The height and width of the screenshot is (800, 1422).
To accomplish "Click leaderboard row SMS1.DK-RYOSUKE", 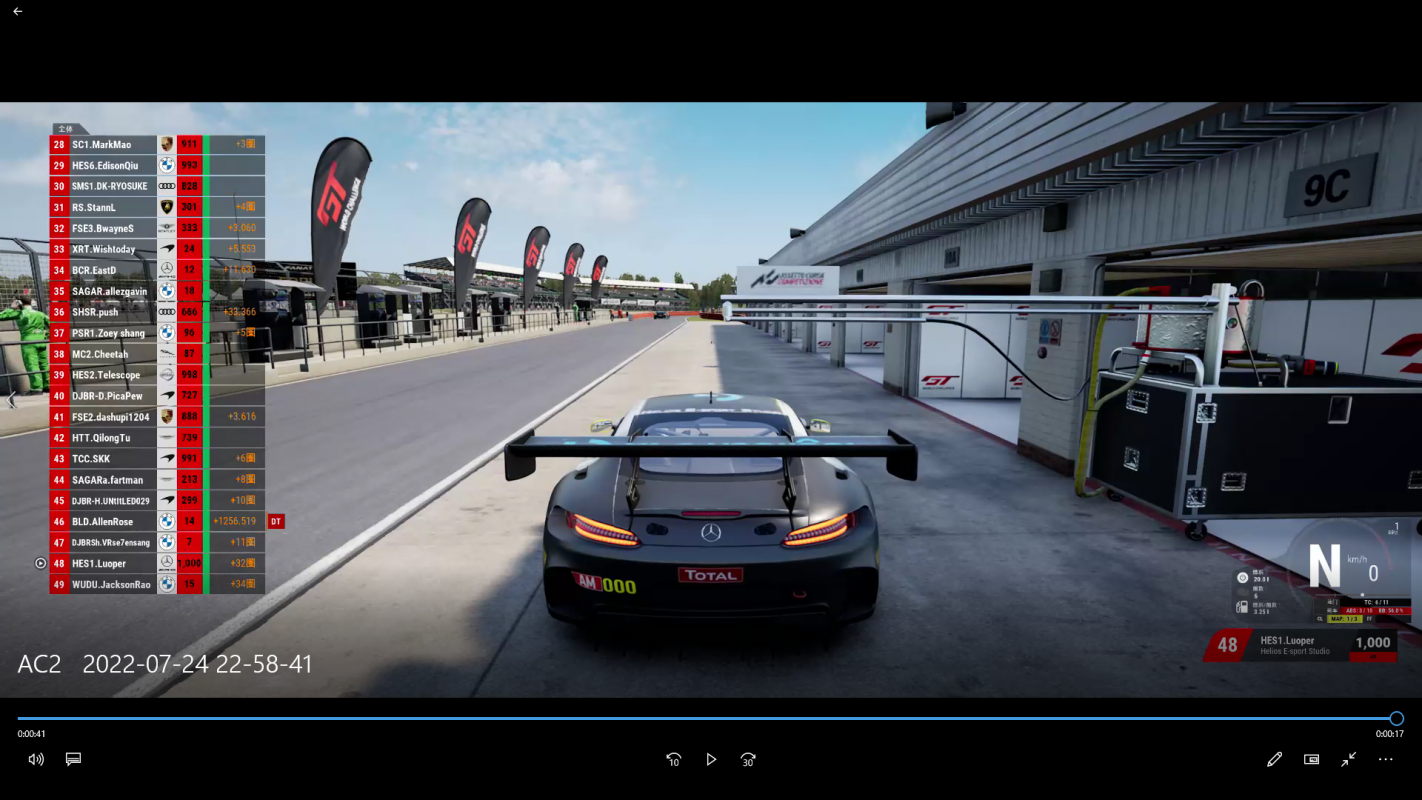I will 157,187.
